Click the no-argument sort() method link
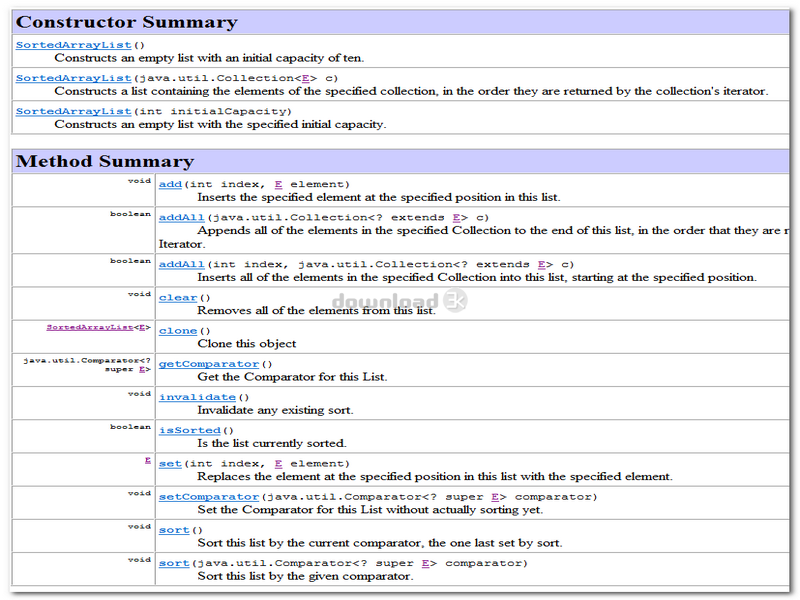This screenshot has height=600, width=800. click(x=173, y=530)
